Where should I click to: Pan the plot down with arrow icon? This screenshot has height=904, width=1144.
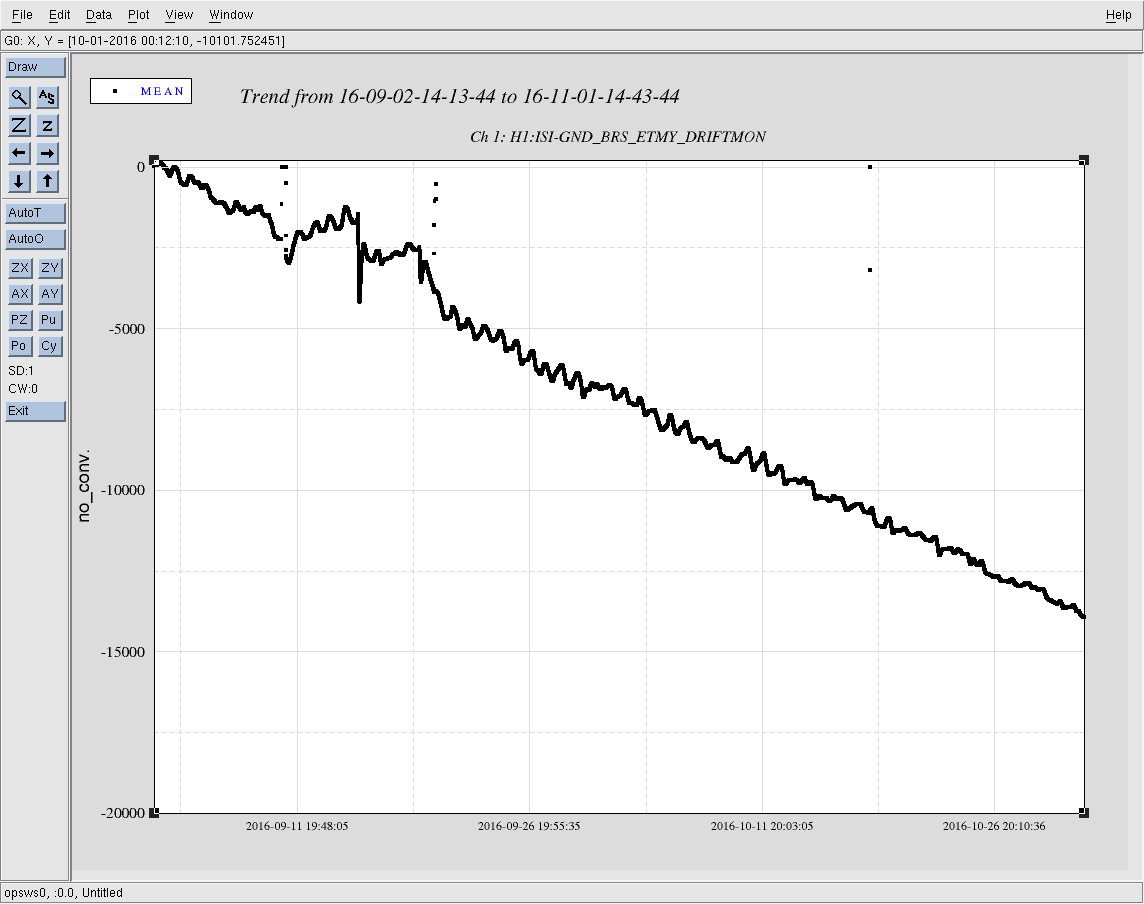pos(19,181)
